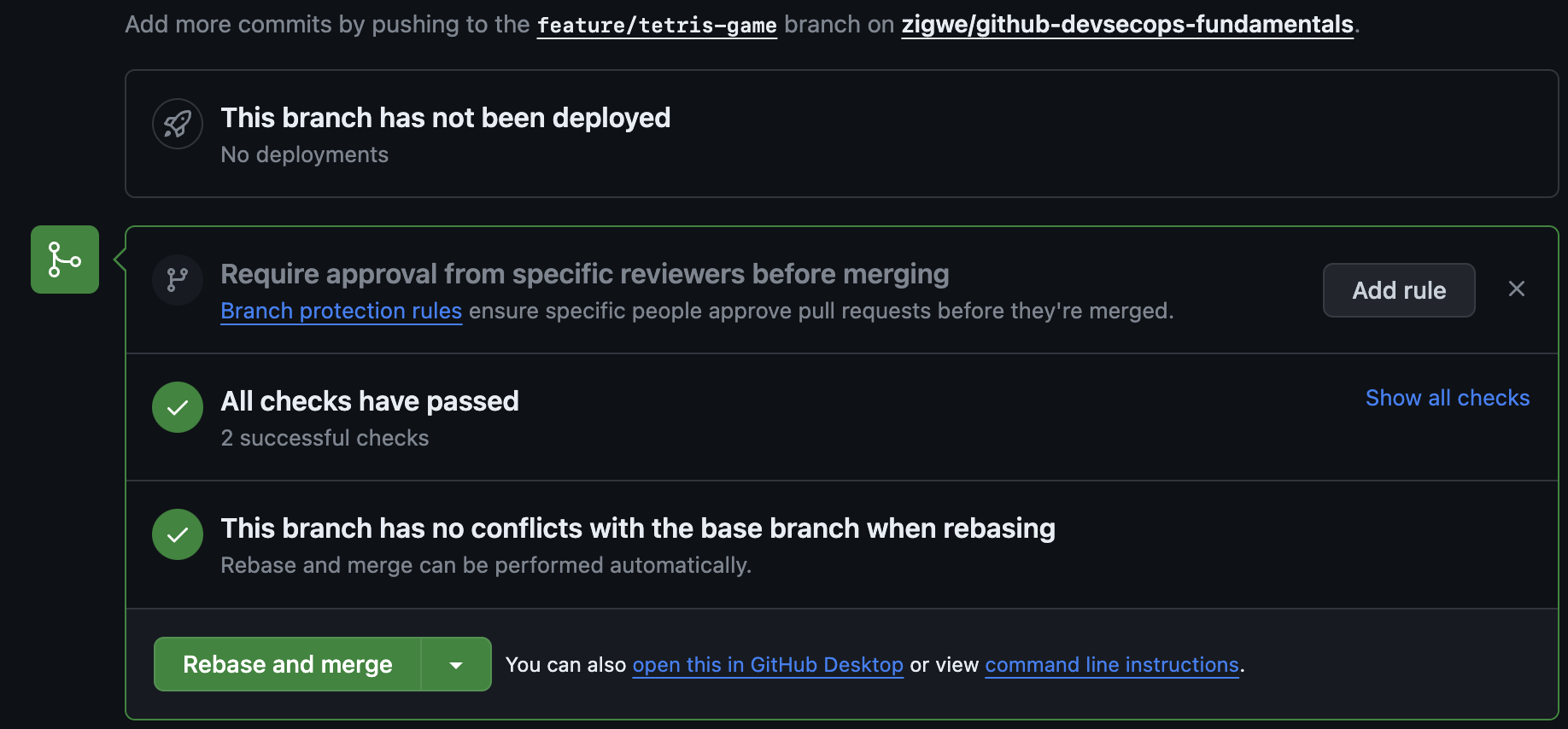Click Show all checks
The image size is (1568, 729).
(1448, 398)
